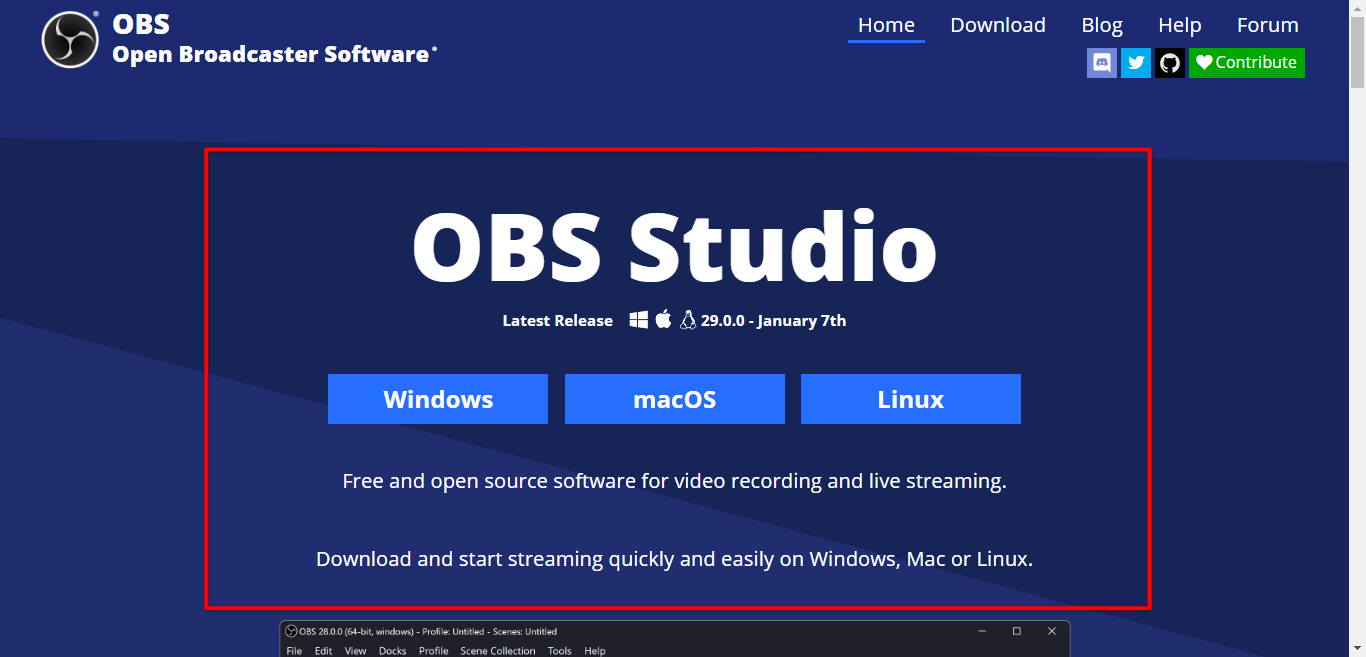Viewport: 1366px width, 657px height.
Task: Open File menu in OBS app screenshot
Action: click(x=294, y=651)
